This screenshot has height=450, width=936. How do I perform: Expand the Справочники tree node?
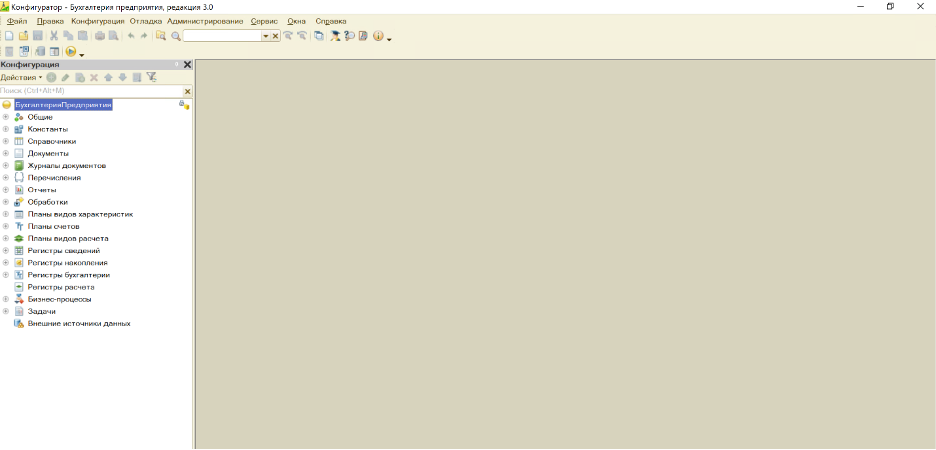(x=6, y=141)
